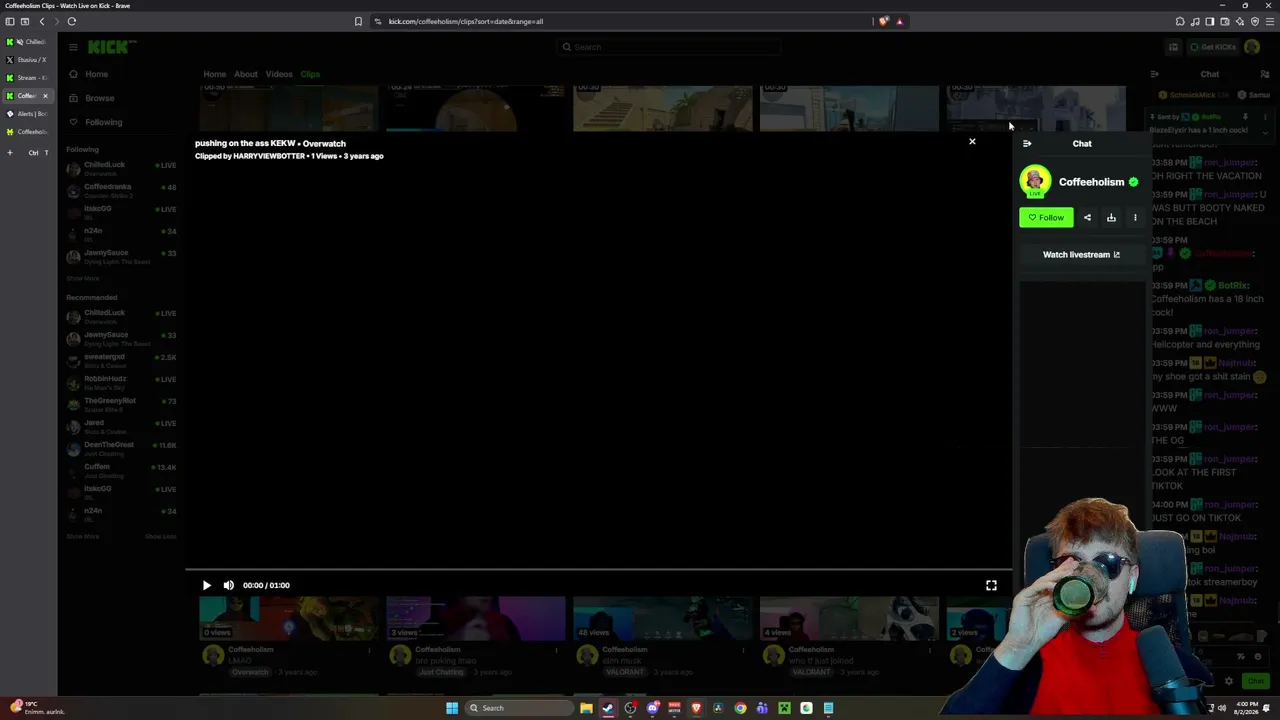
Task: Play the clip in the video player
Action: 206,585
